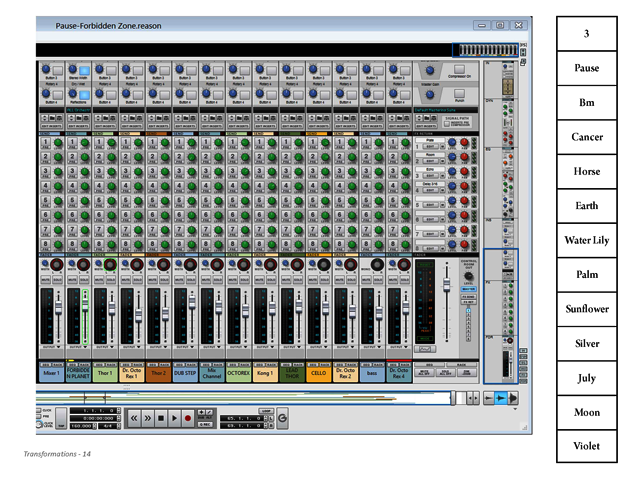Click the song position bar field

point(93,411)
